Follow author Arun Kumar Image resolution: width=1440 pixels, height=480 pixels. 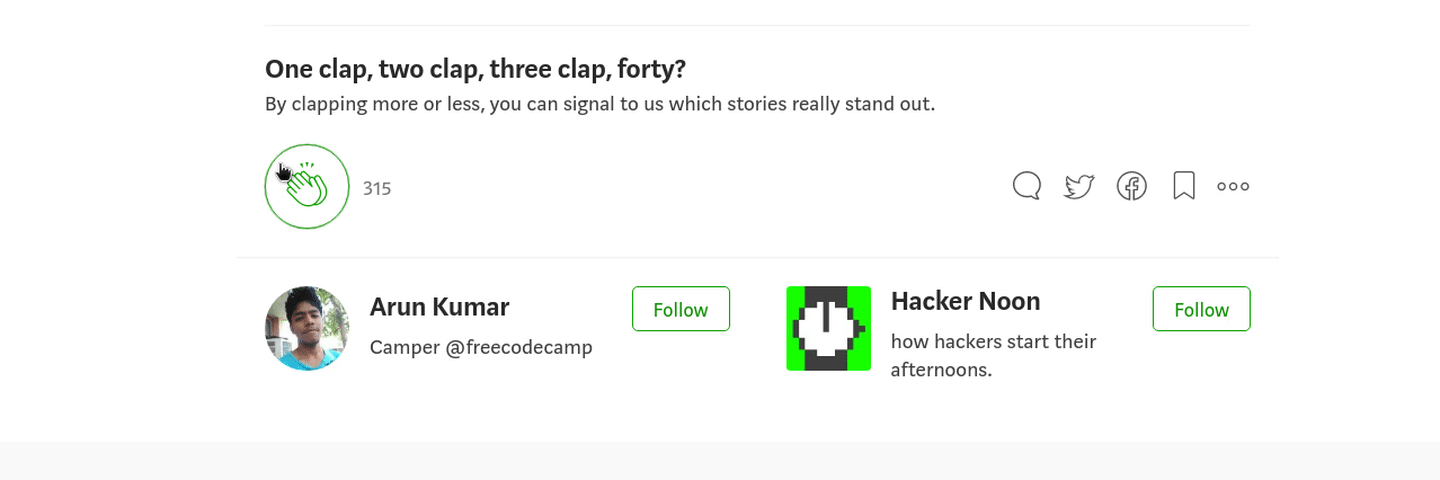click(681, 309)
